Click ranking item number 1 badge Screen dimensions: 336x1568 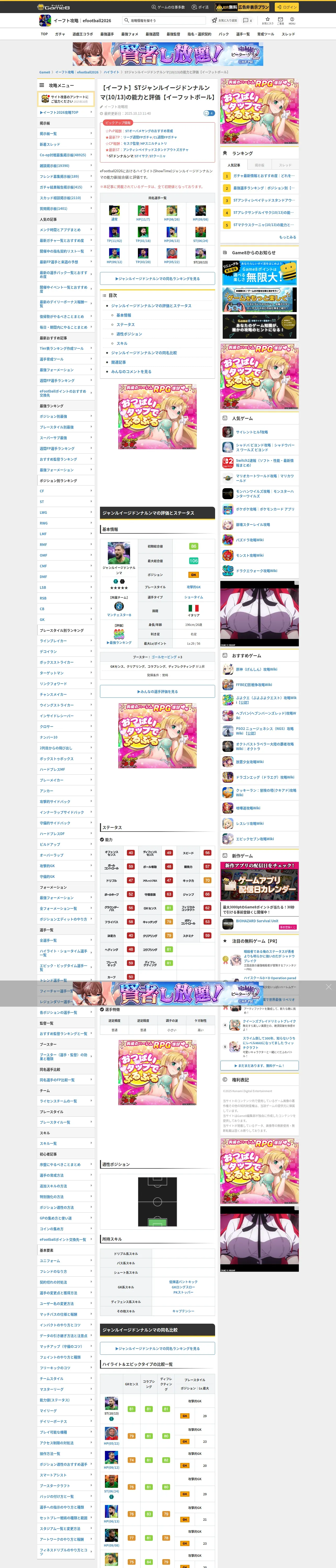pos(227,175)
